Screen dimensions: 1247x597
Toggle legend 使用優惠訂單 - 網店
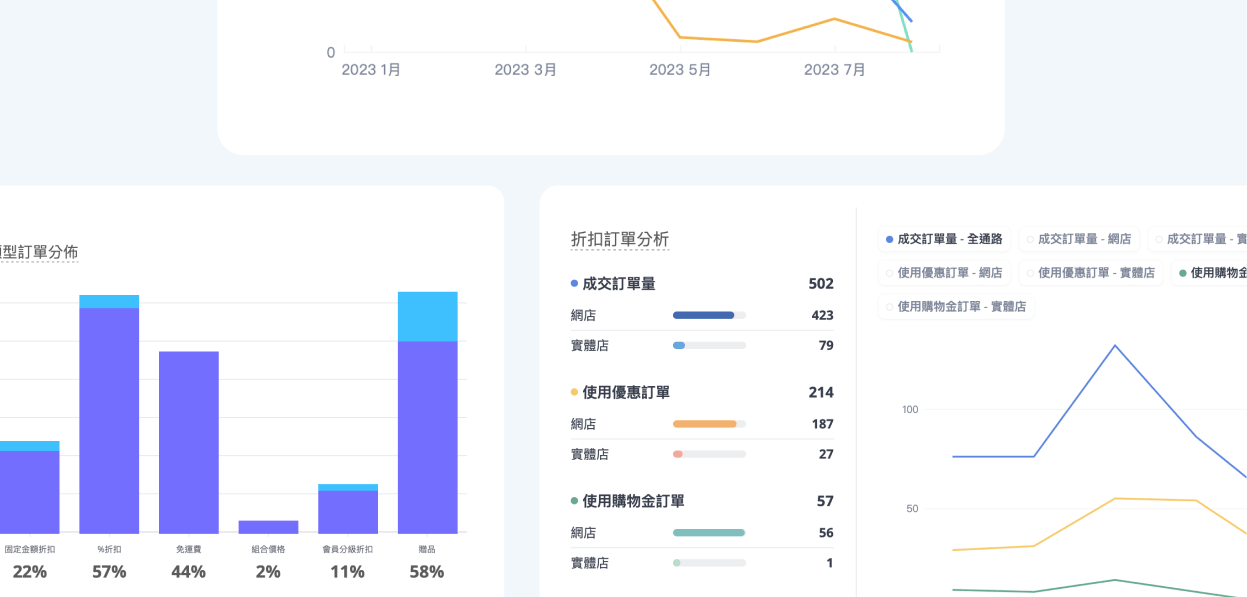[945, 272]
